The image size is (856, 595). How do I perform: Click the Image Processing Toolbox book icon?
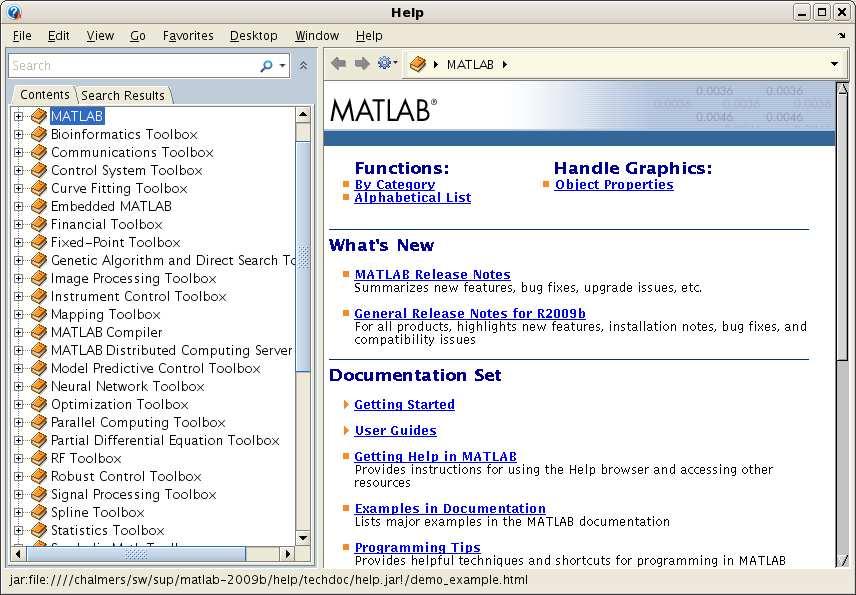39,278
